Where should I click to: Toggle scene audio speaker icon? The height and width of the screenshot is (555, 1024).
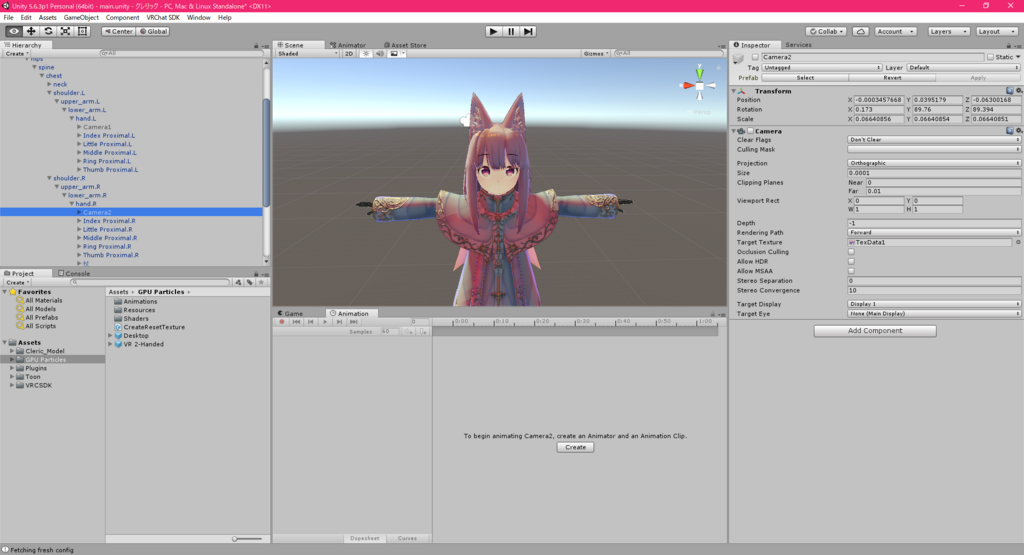(x=379, y=54)
